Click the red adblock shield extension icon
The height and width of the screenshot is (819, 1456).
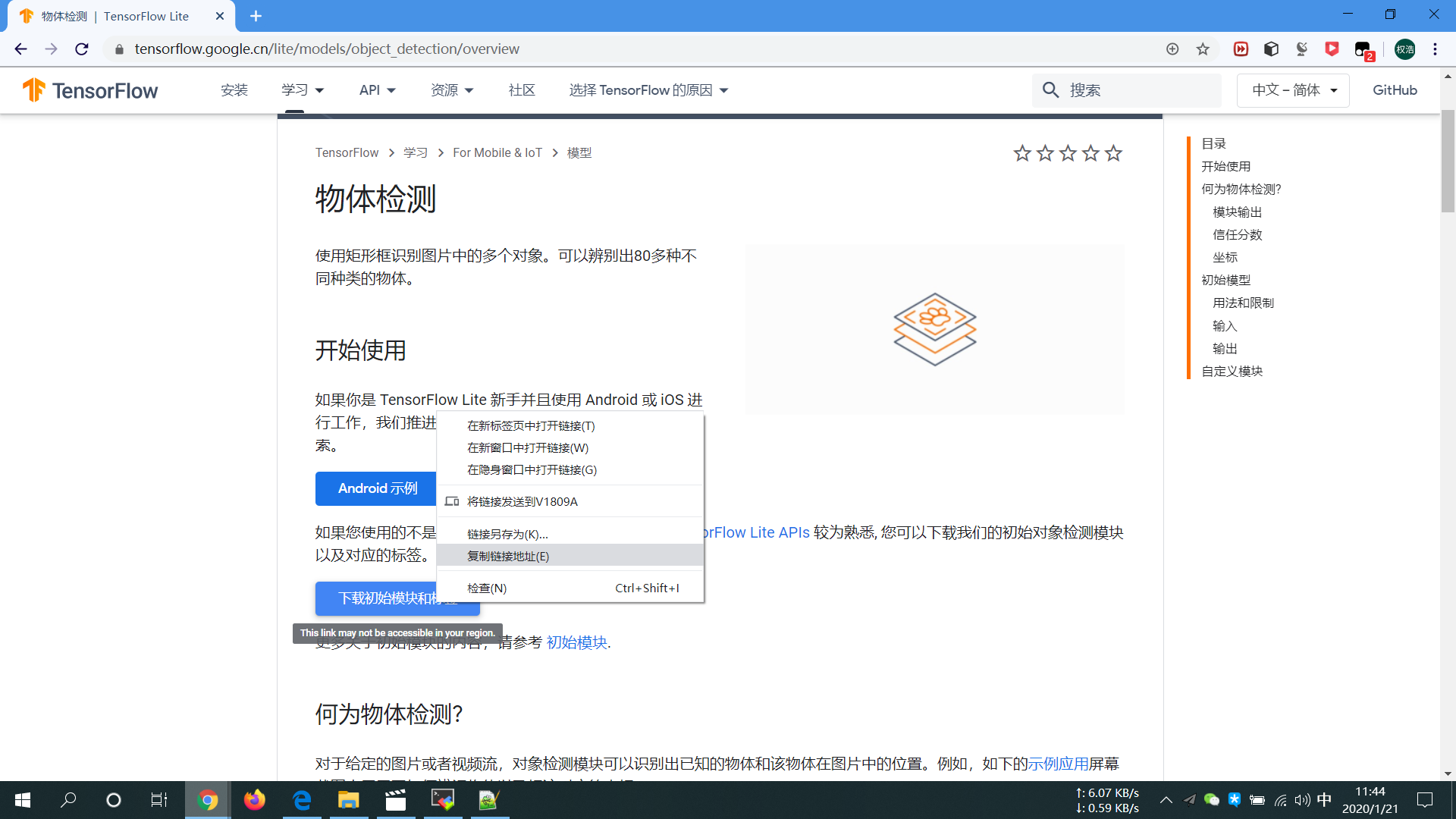(x=1332, y=49)
